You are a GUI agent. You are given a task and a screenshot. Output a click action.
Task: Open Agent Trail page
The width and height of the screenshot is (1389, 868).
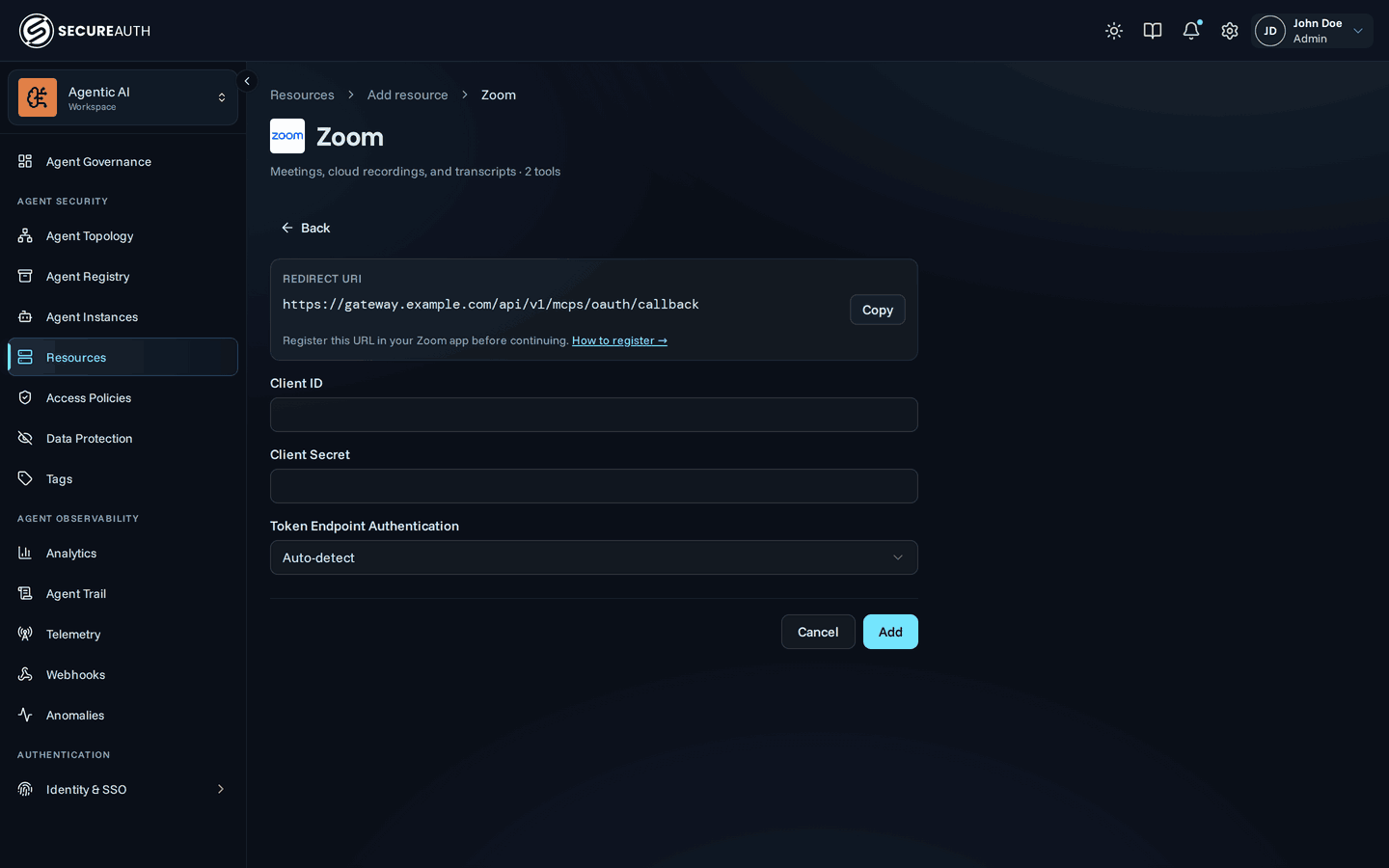point(123,593)
